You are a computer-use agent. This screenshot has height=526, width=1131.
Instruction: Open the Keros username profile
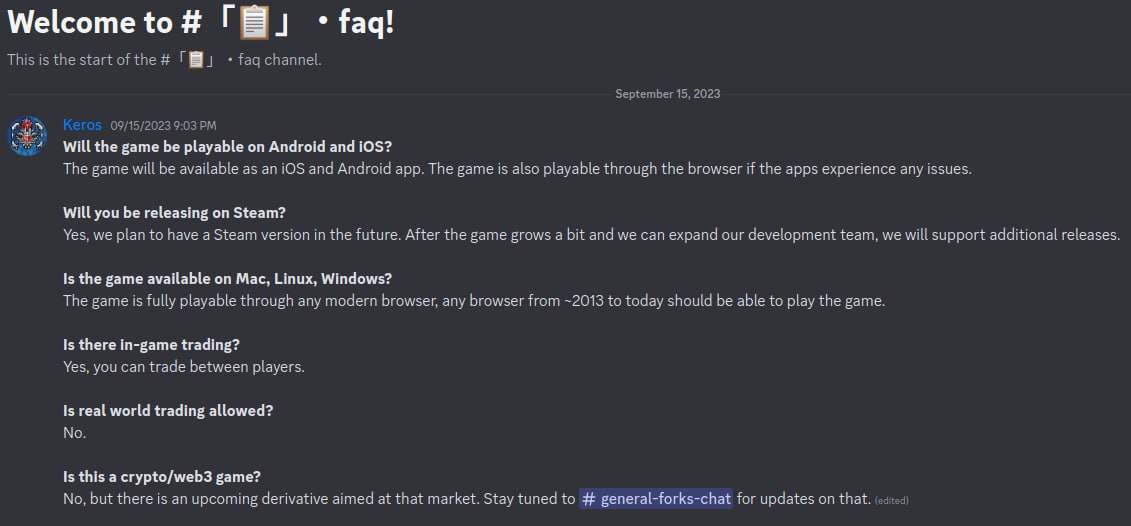tap(82, 124)
